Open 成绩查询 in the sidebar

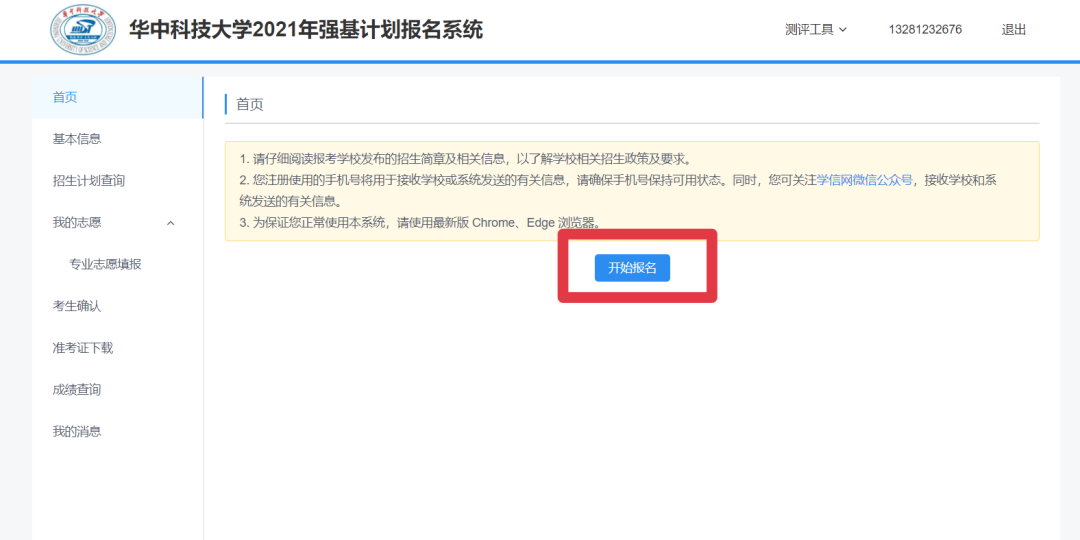click(x=117, y=390)
